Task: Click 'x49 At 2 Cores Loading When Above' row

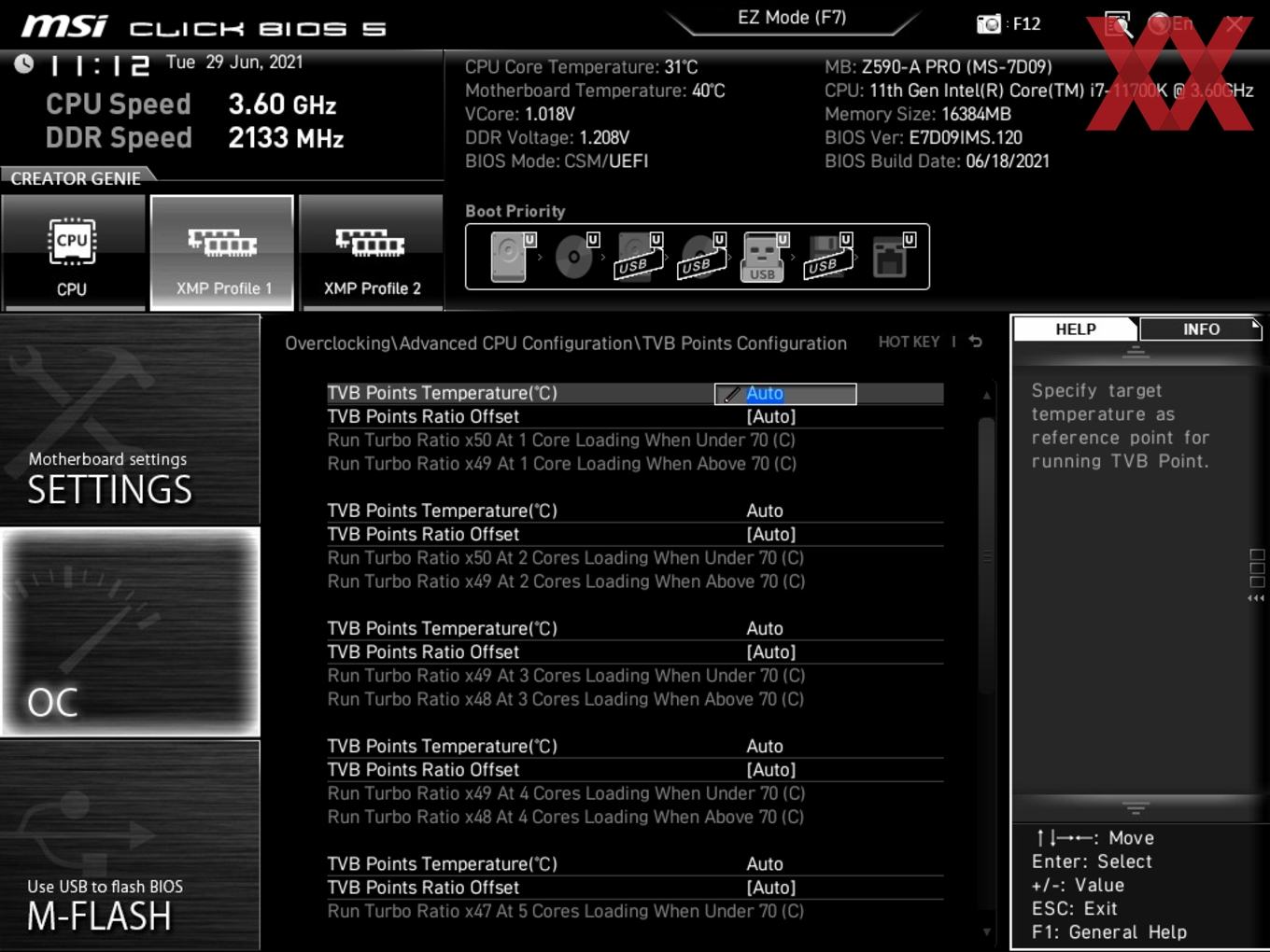Action: tap(565, 581)
